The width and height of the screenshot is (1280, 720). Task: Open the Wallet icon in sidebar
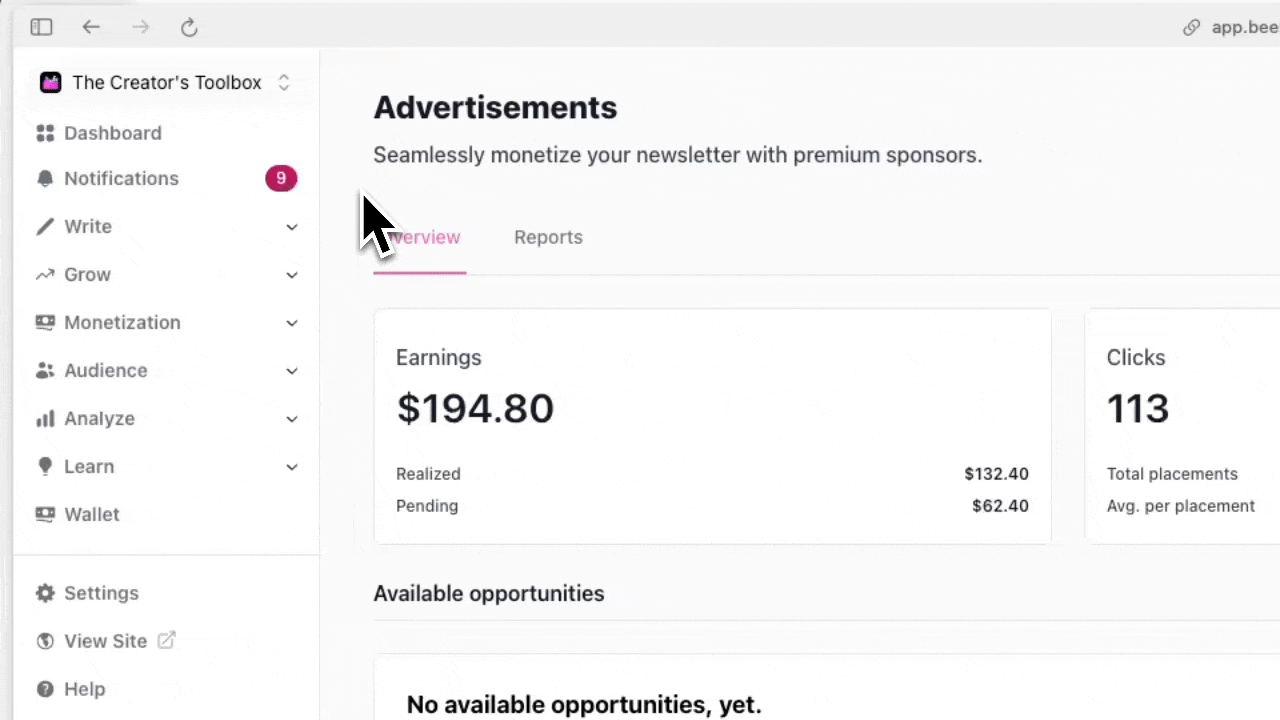[x=45, y=514]
